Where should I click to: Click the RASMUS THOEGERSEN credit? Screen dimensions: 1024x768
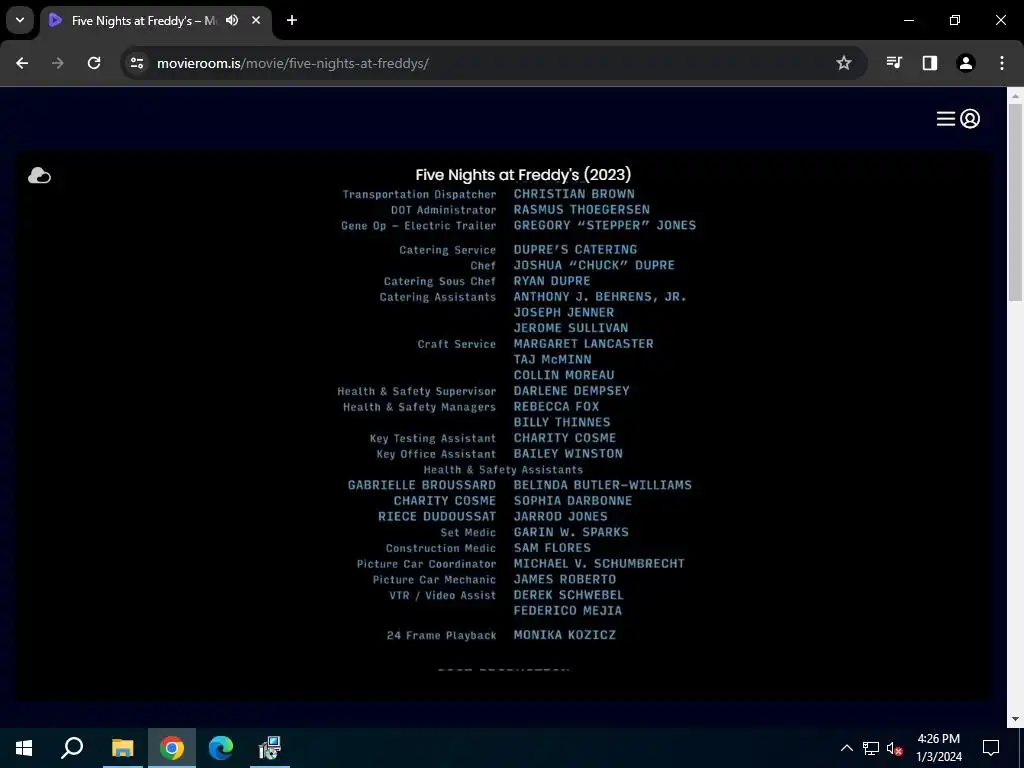tap(582, 210)
